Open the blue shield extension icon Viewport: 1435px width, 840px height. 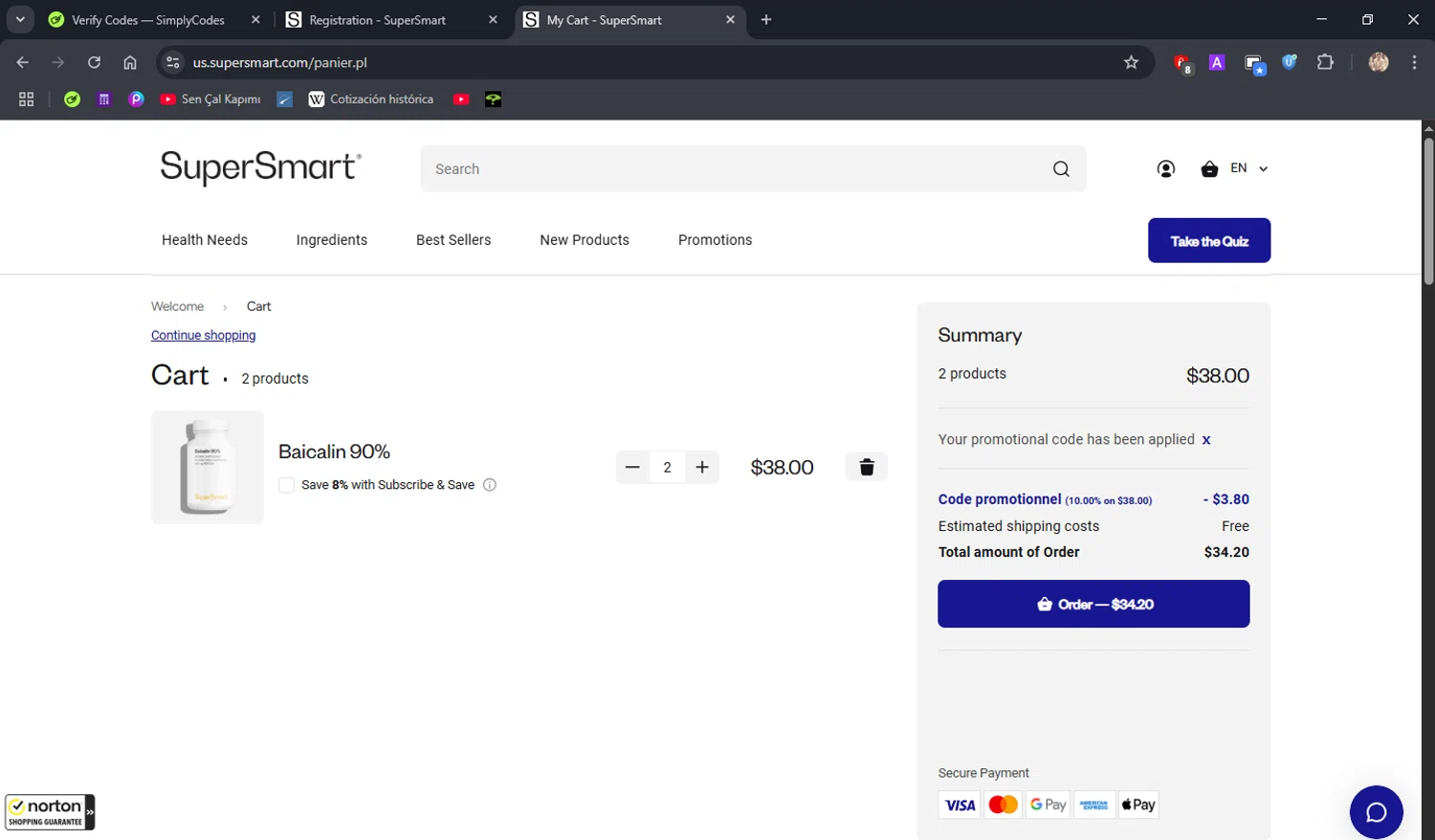coord(1290,62)
